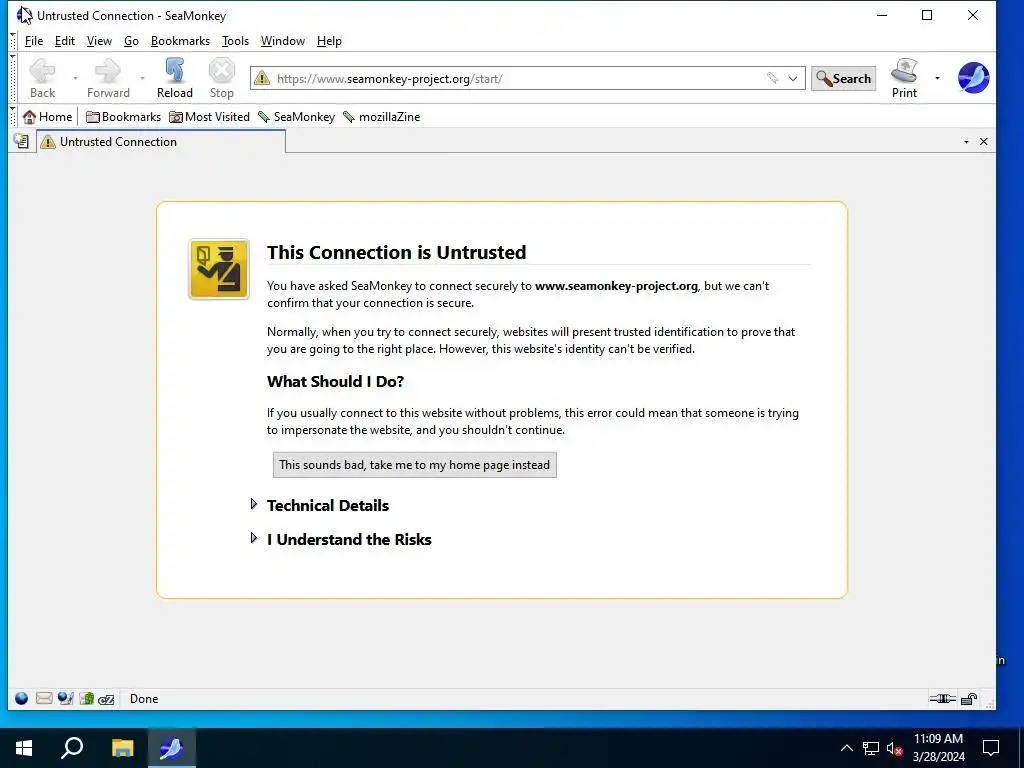Click the muted volume tray icon
This screenshot has height=768, width=1024.
(895, 748)
